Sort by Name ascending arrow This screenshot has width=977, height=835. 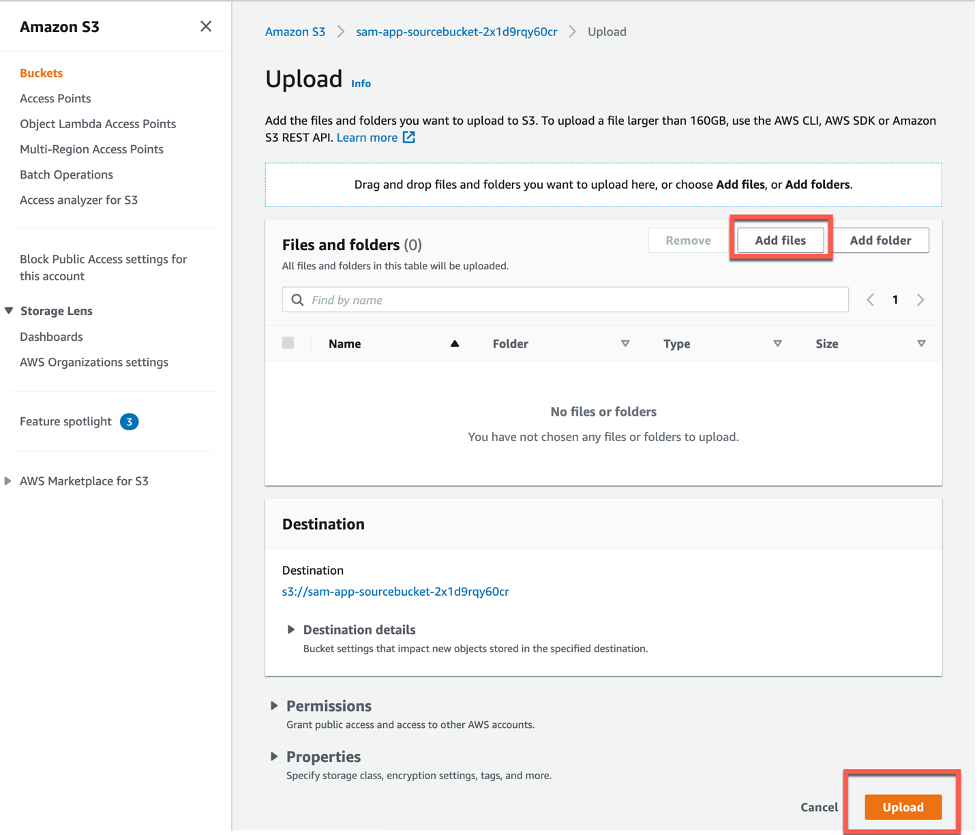pyautogui.click(x=455, y=343)
